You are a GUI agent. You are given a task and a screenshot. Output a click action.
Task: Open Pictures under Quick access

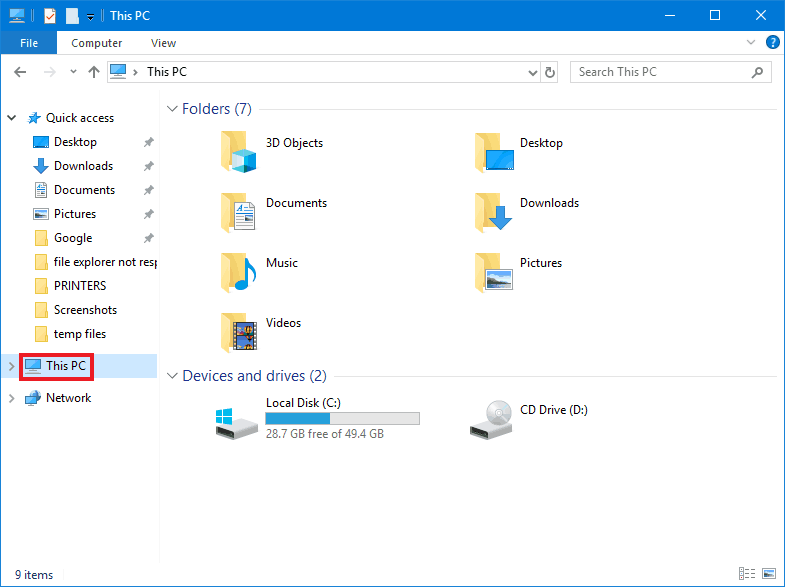(75, 214)
